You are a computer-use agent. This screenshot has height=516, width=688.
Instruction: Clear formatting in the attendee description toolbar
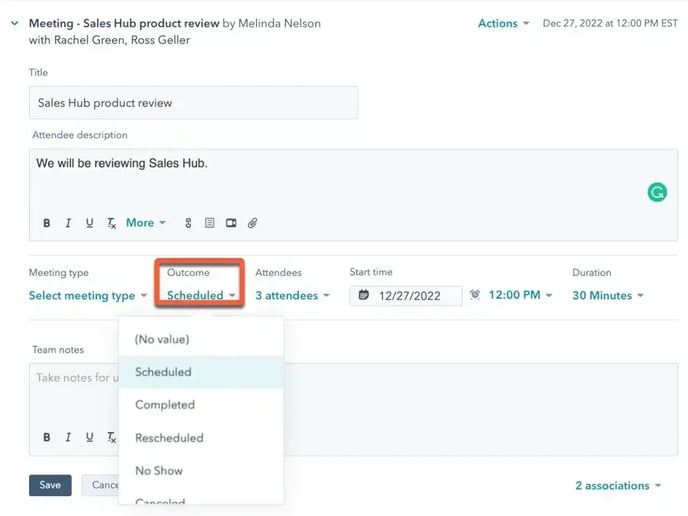(x=111, y=223)
